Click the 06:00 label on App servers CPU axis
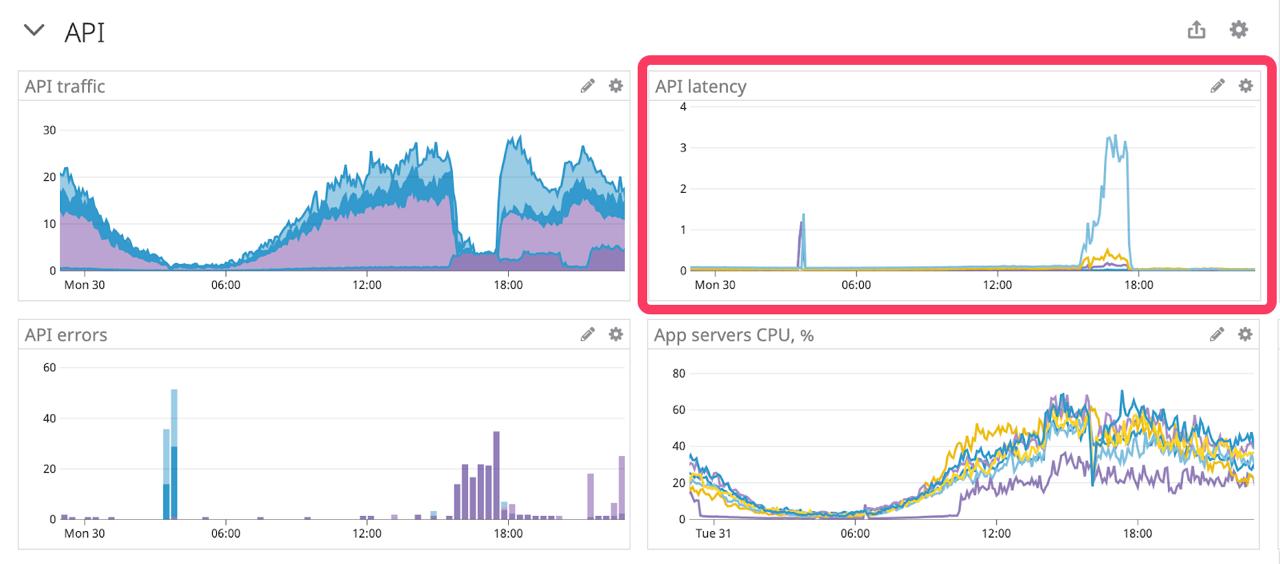This screenshot has height=564, width=1280. point(856,533)
